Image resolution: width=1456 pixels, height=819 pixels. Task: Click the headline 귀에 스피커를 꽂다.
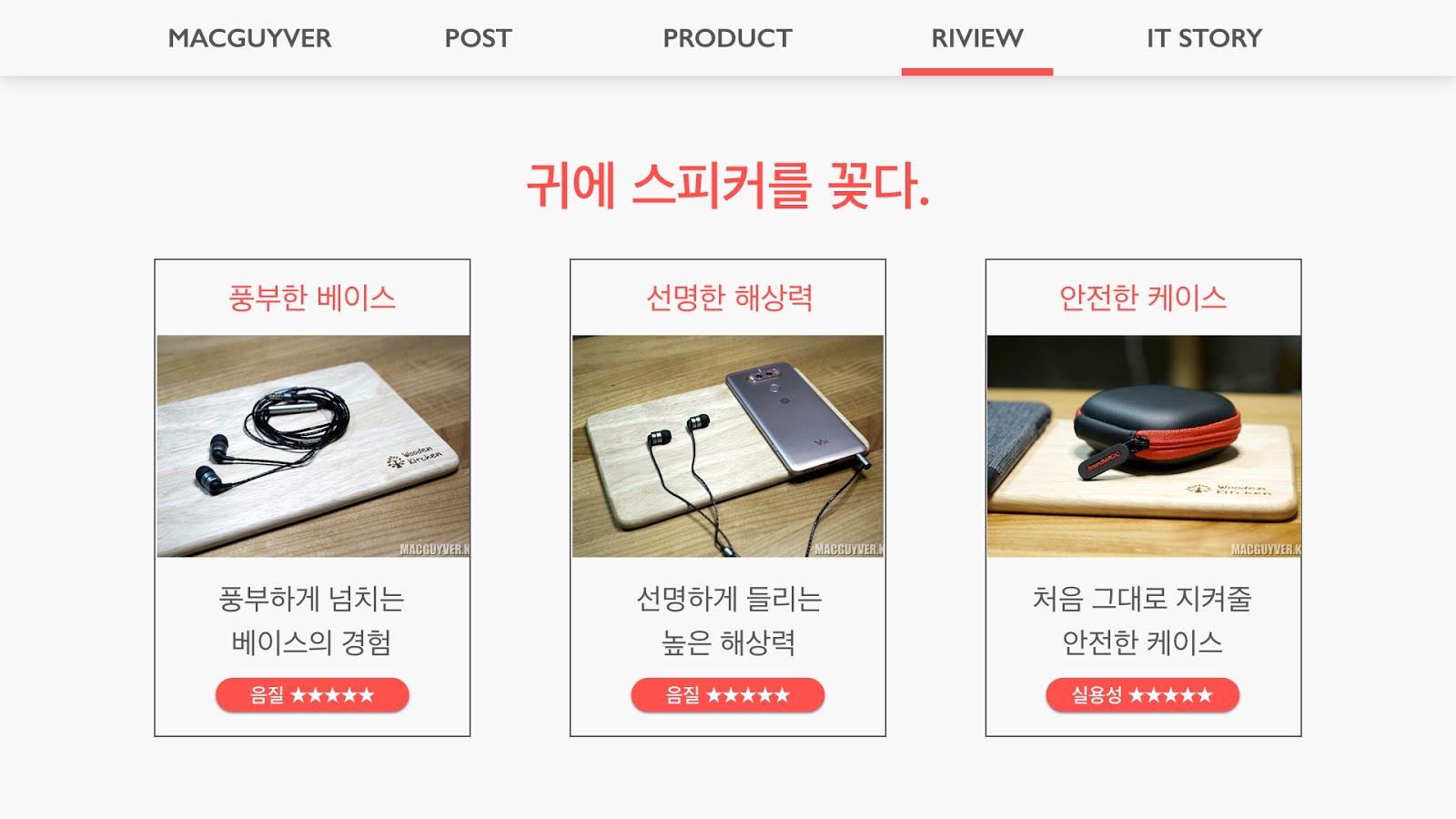[x=728, y=185]
